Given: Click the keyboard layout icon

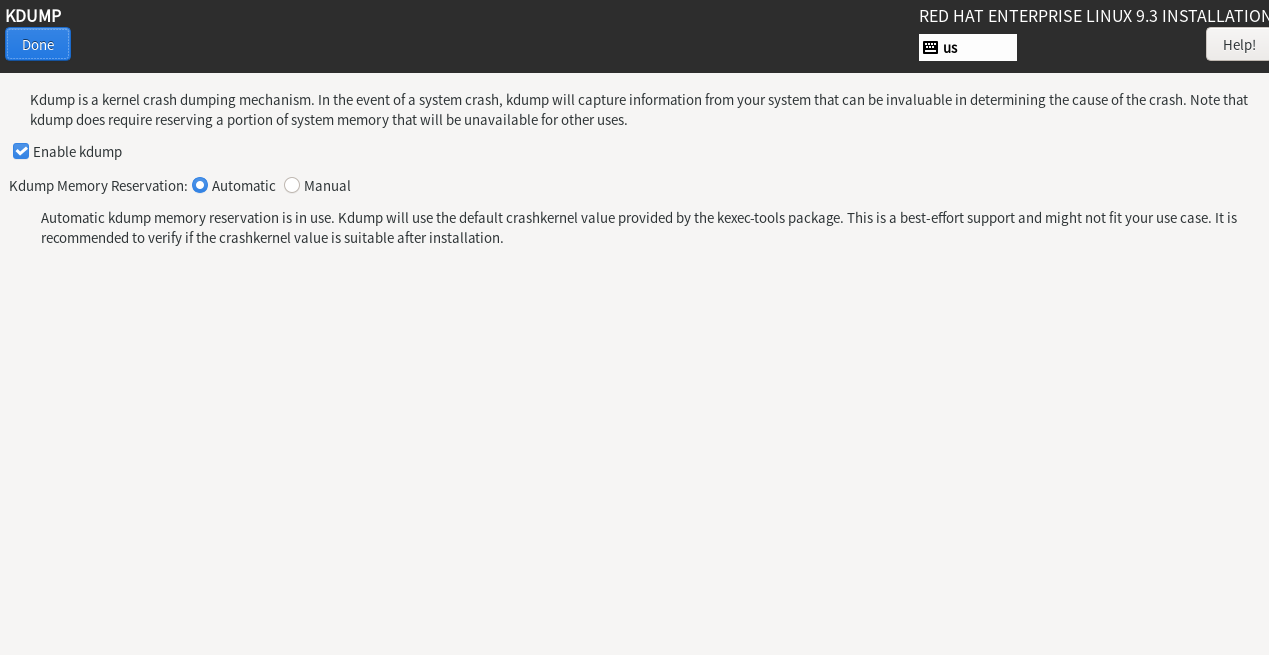Looking at the screenshot, I should pos(930,47).
